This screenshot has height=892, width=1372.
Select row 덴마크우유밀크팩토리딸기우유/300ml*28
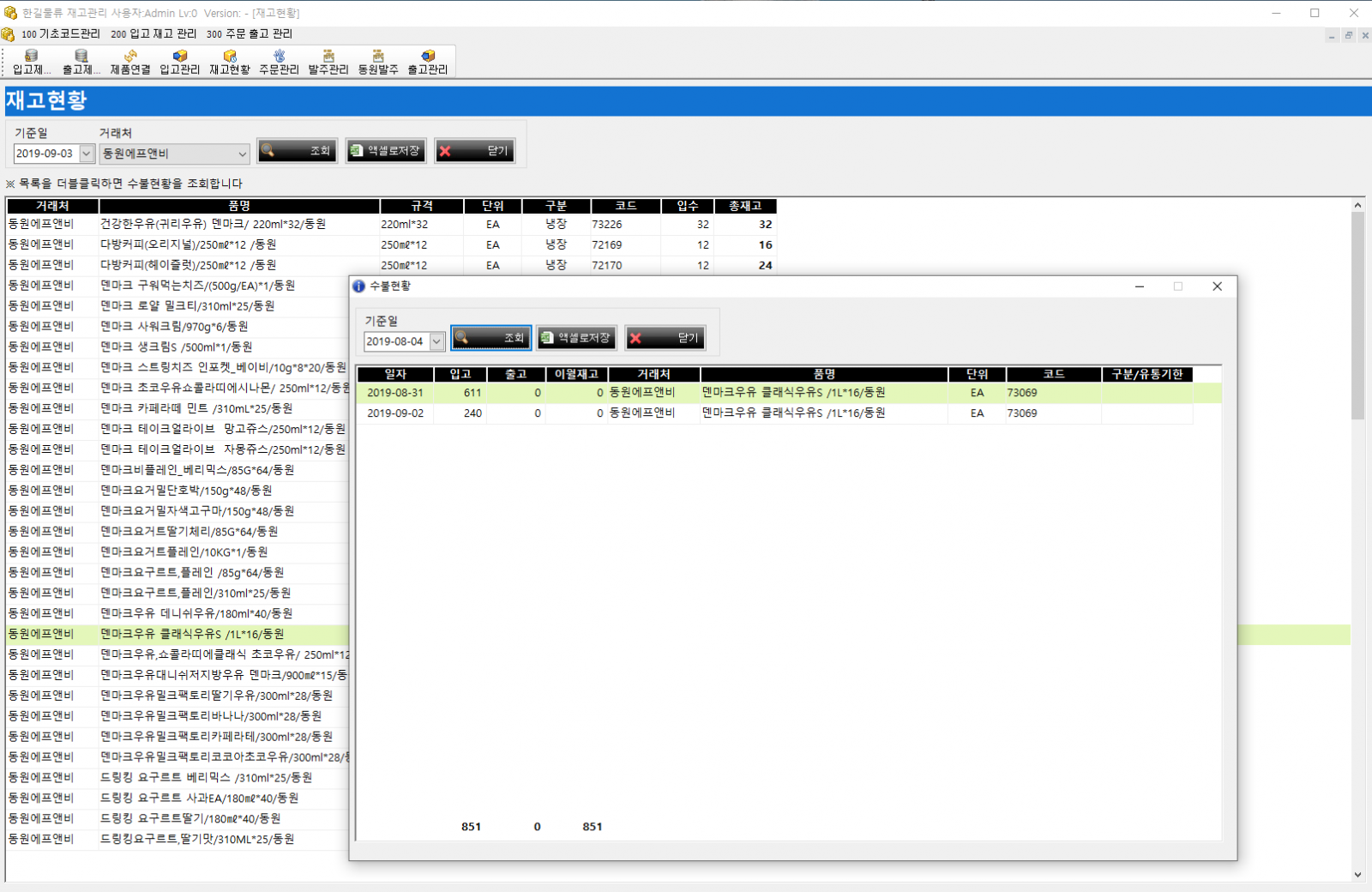178,696
